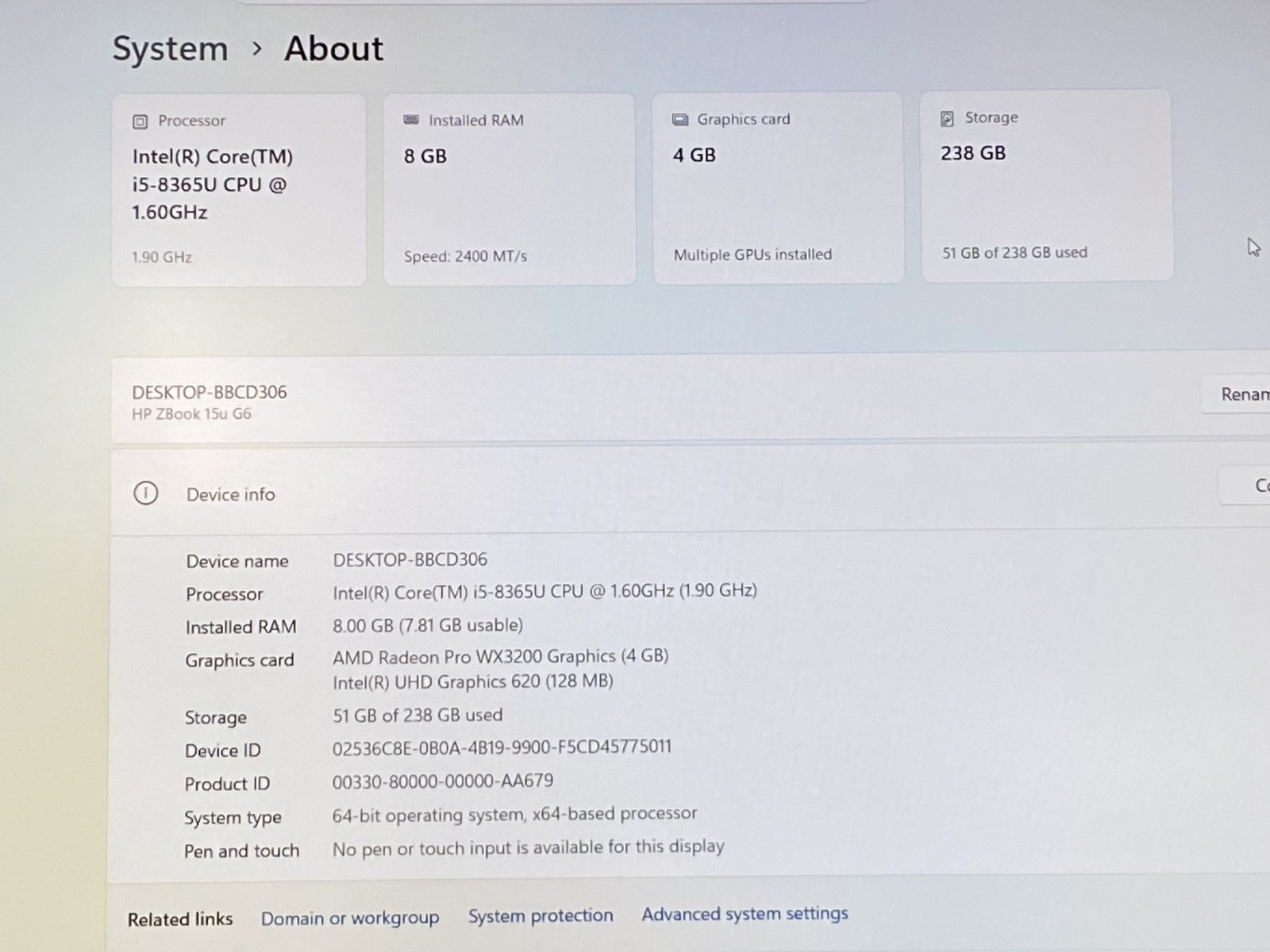Image resolution: width=1270 pixels, height=952 pixels.
Task: Click the breadcrumb chevron separator
Action: point(256,49)
